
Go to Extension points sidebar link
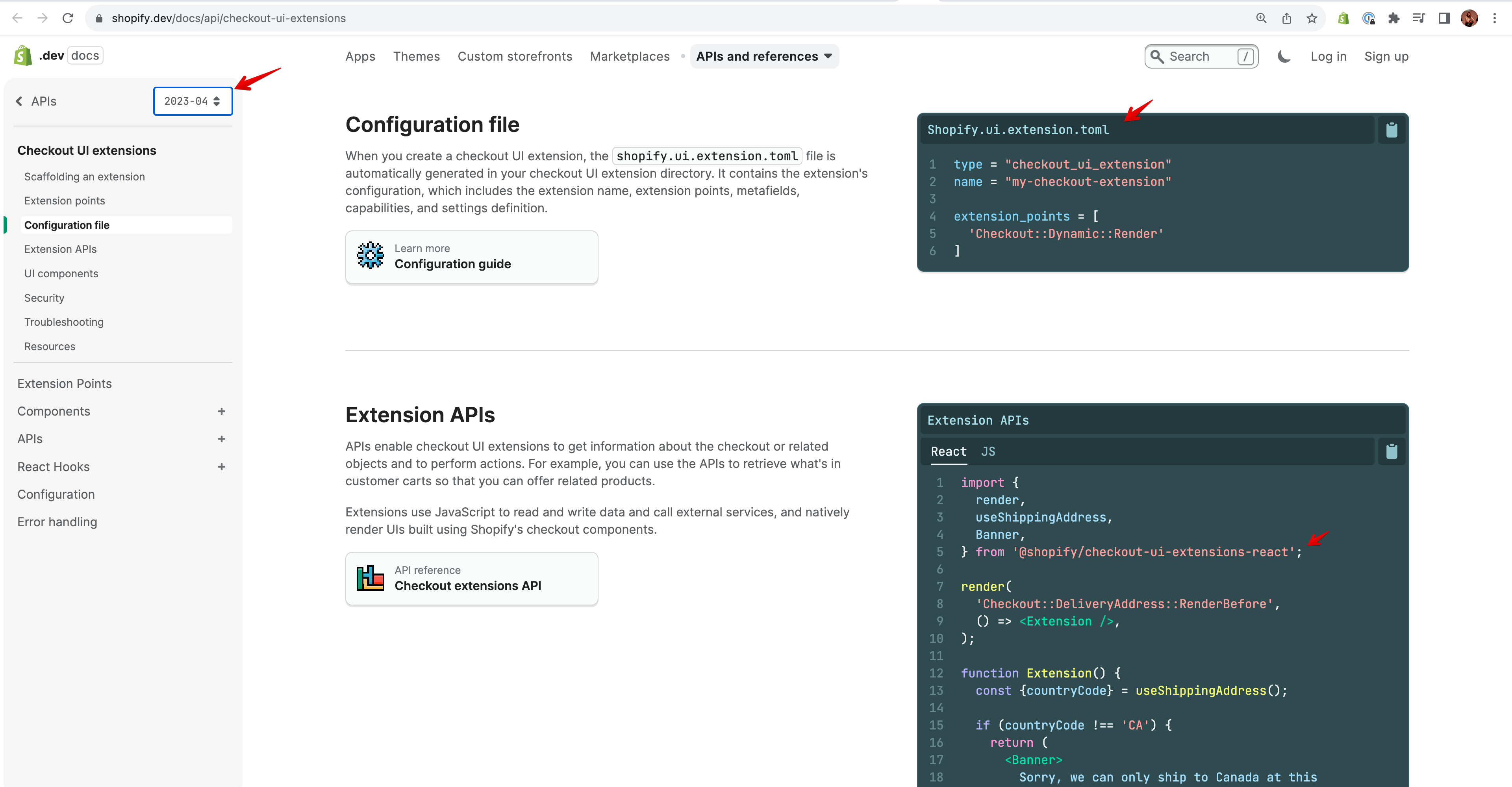pos(65,201)
